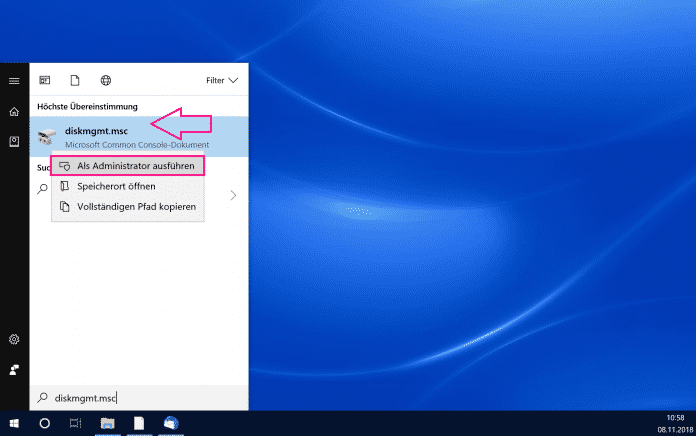Click the feedback person icon in sidebar
Image resolution: width=696 pixels, height=436 pixels.
click(x=14, y=370)
